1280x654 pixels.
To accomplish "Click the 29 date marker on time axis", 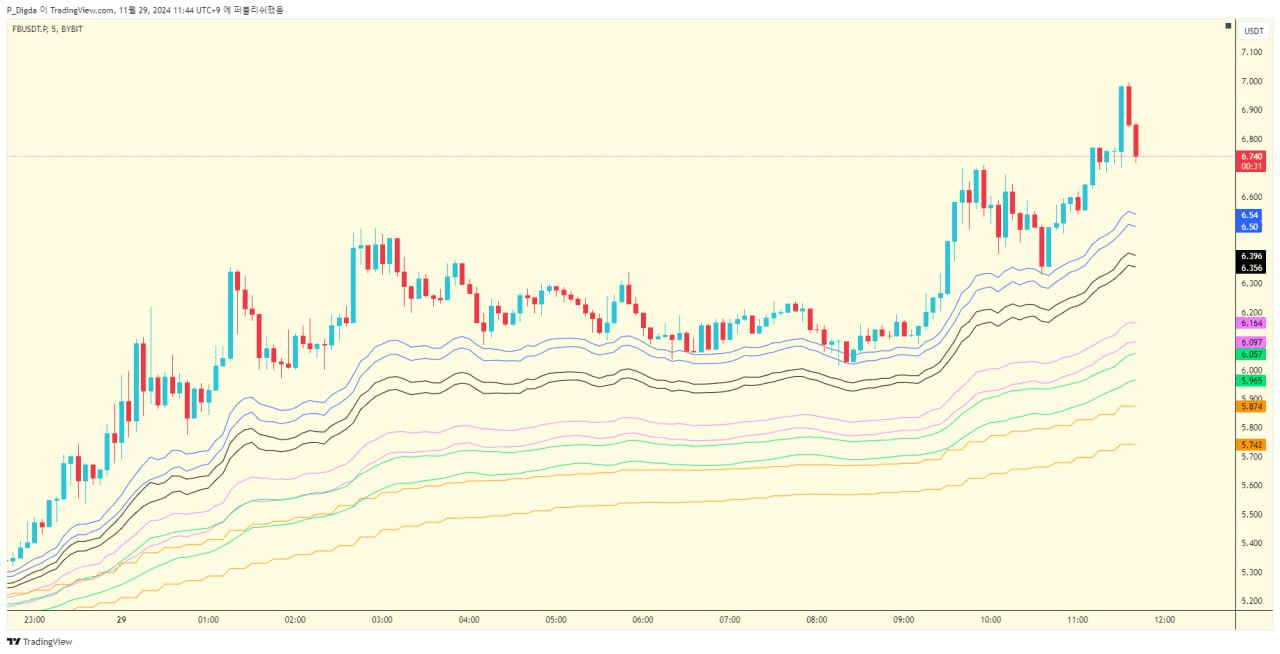I will tap(121, 620).
